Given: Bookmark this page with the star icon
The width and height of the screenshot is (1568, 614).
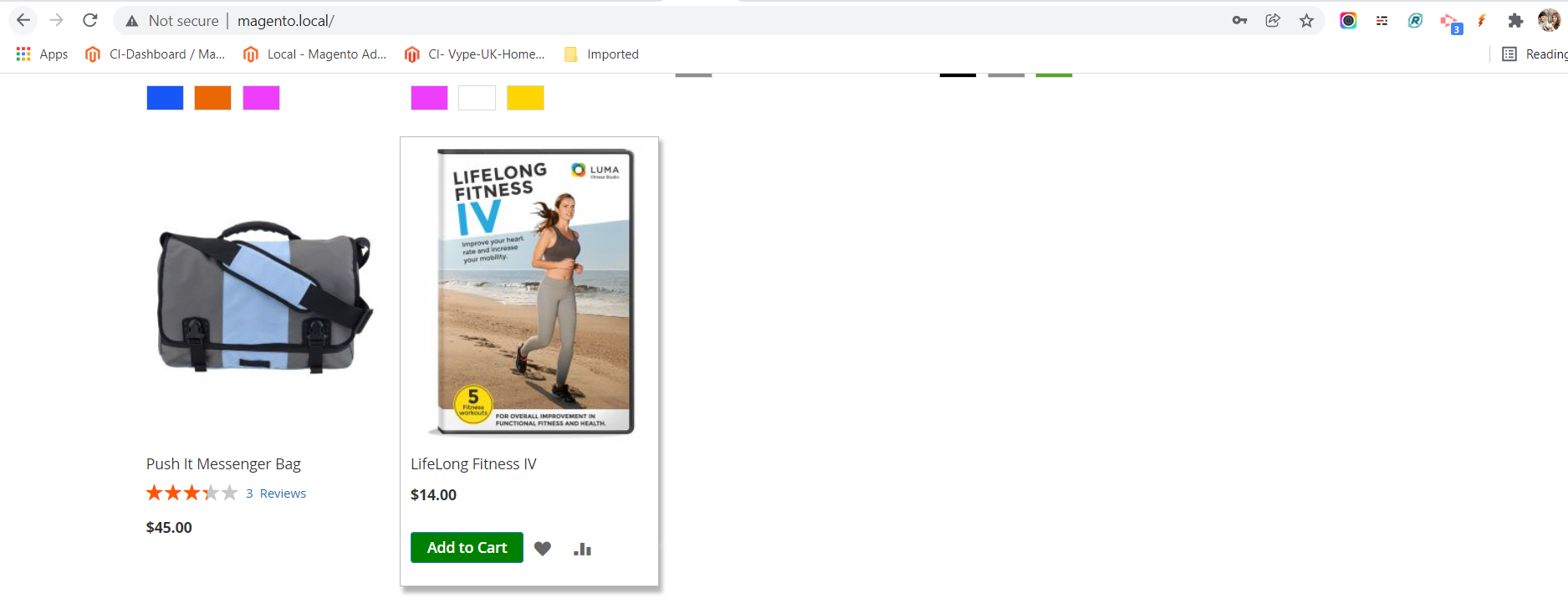Looking at the screenshot, I should [1306, 20].
